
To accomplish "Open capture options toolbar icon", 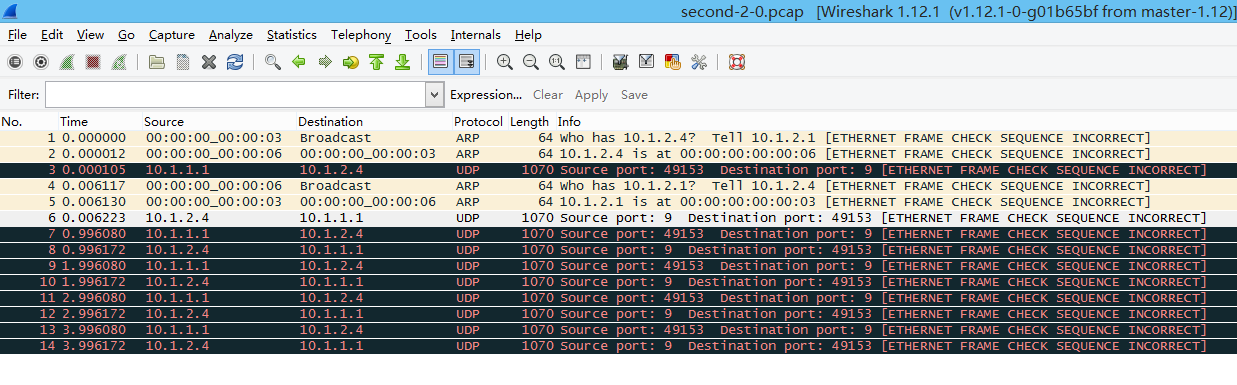I will (x=41, y=62).
